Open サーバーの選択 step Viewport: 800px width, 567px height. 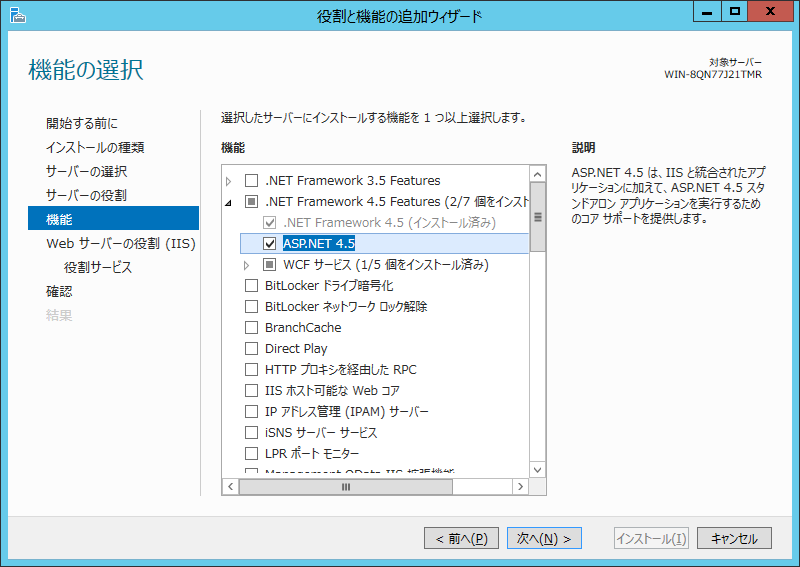coord(86,171)
